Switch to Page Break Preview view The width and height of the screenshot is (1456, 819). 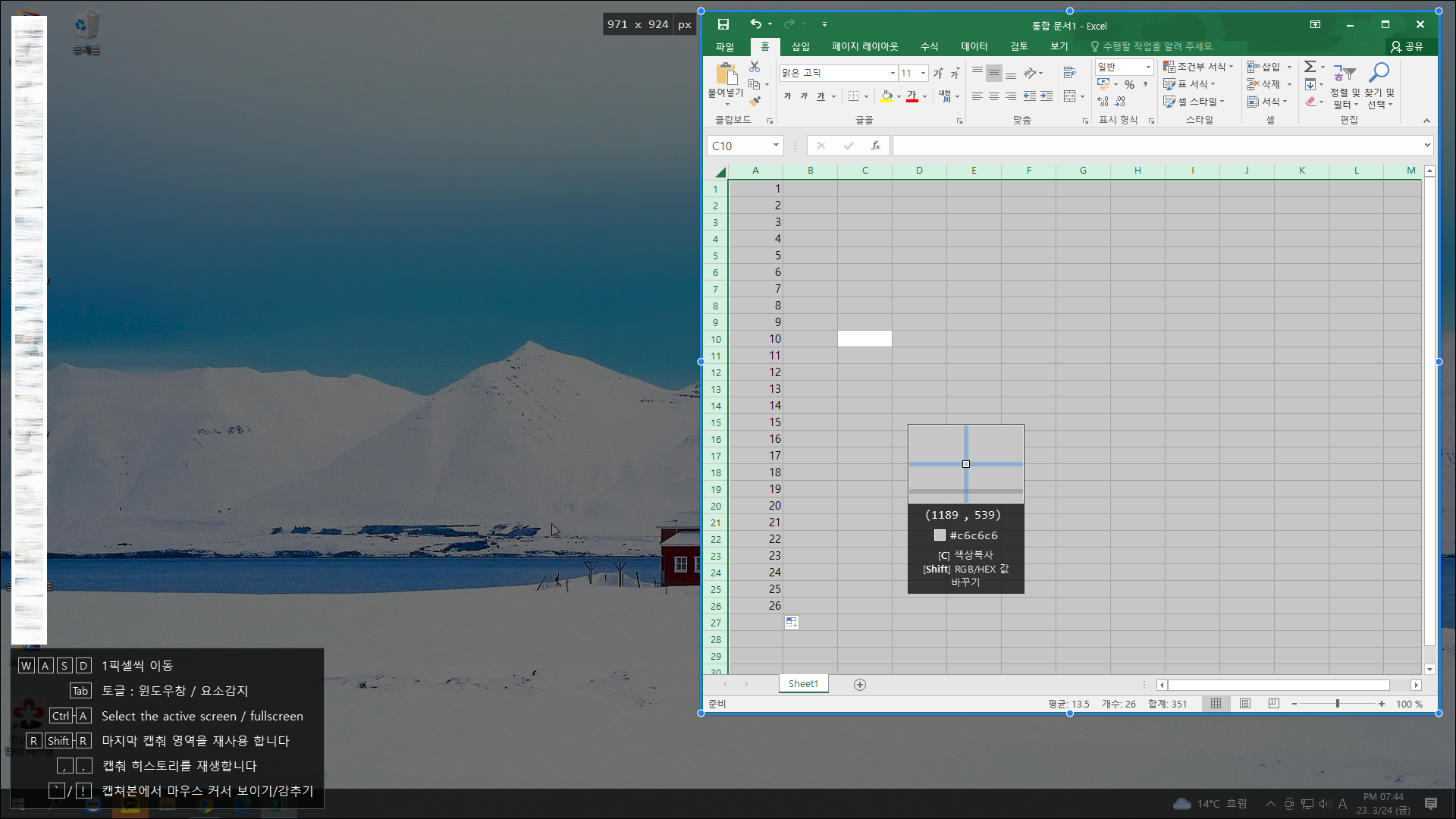click(x=1273, y=704)
